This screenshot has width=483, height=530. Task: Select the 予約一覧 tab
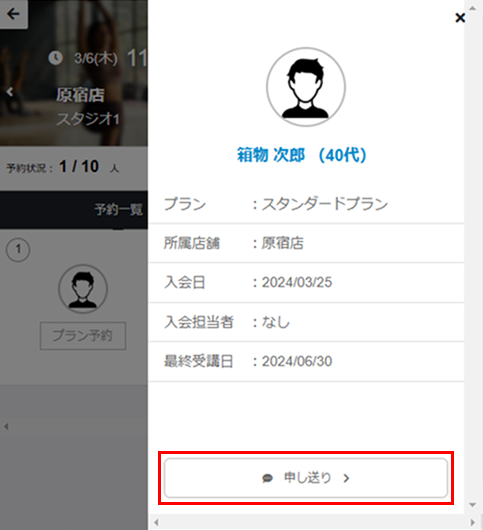pyautogui.click(x=119, y=210)
